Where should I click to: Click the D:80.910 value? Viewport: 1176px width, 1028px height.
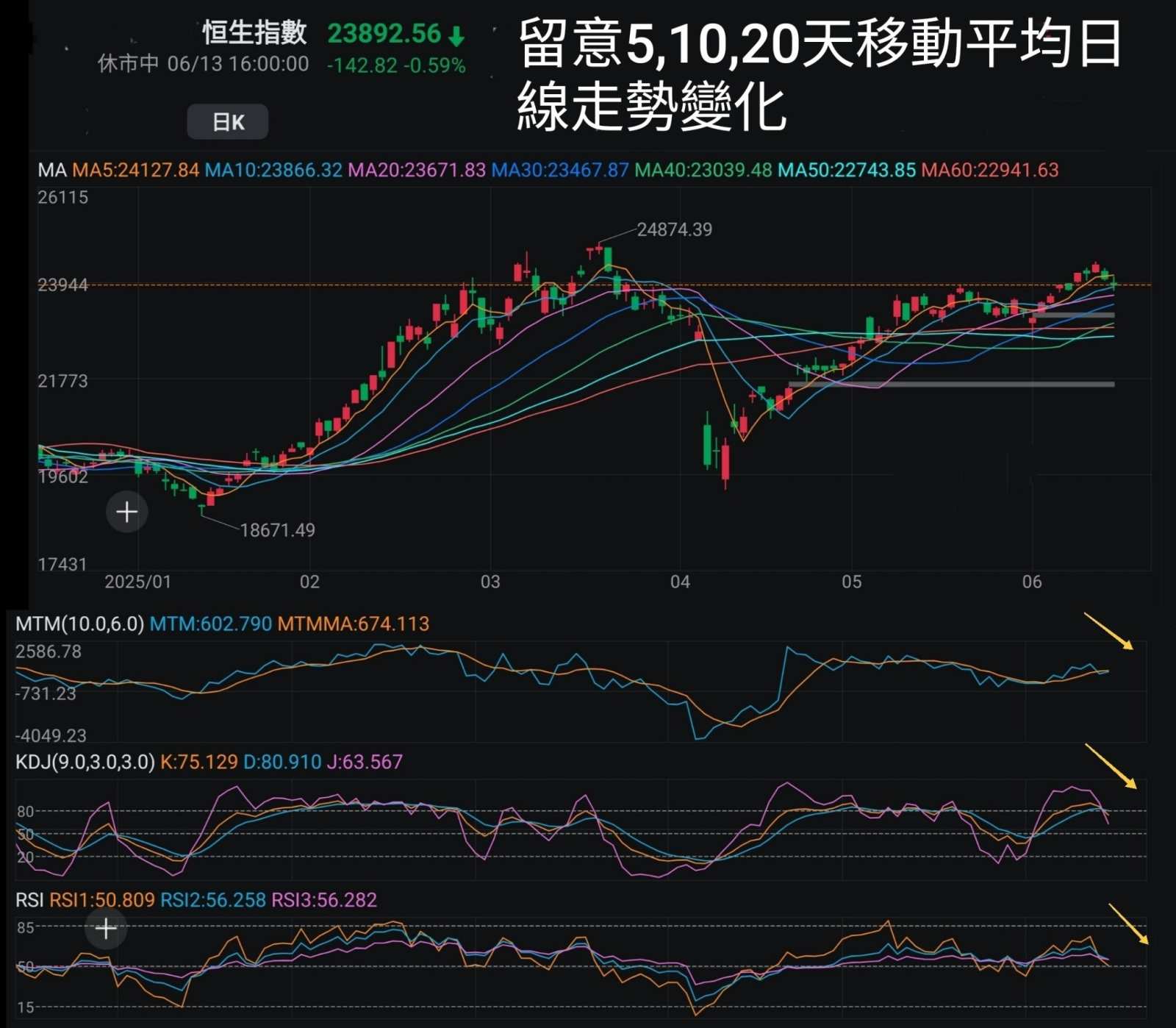click(282, 762)
